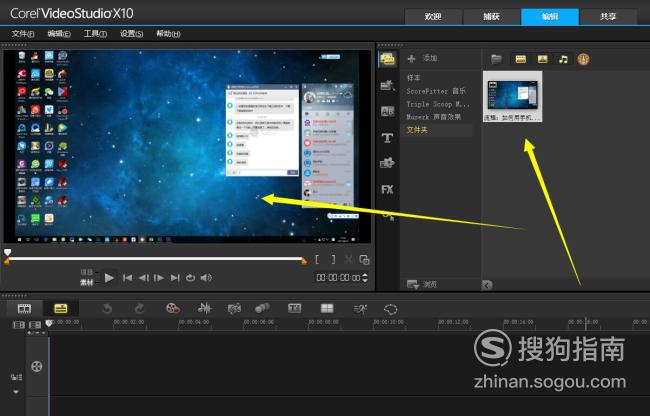The height and width of the screenshot is (416, 650).
Task: Open the Graphics library panel
Action: [387, 163]
